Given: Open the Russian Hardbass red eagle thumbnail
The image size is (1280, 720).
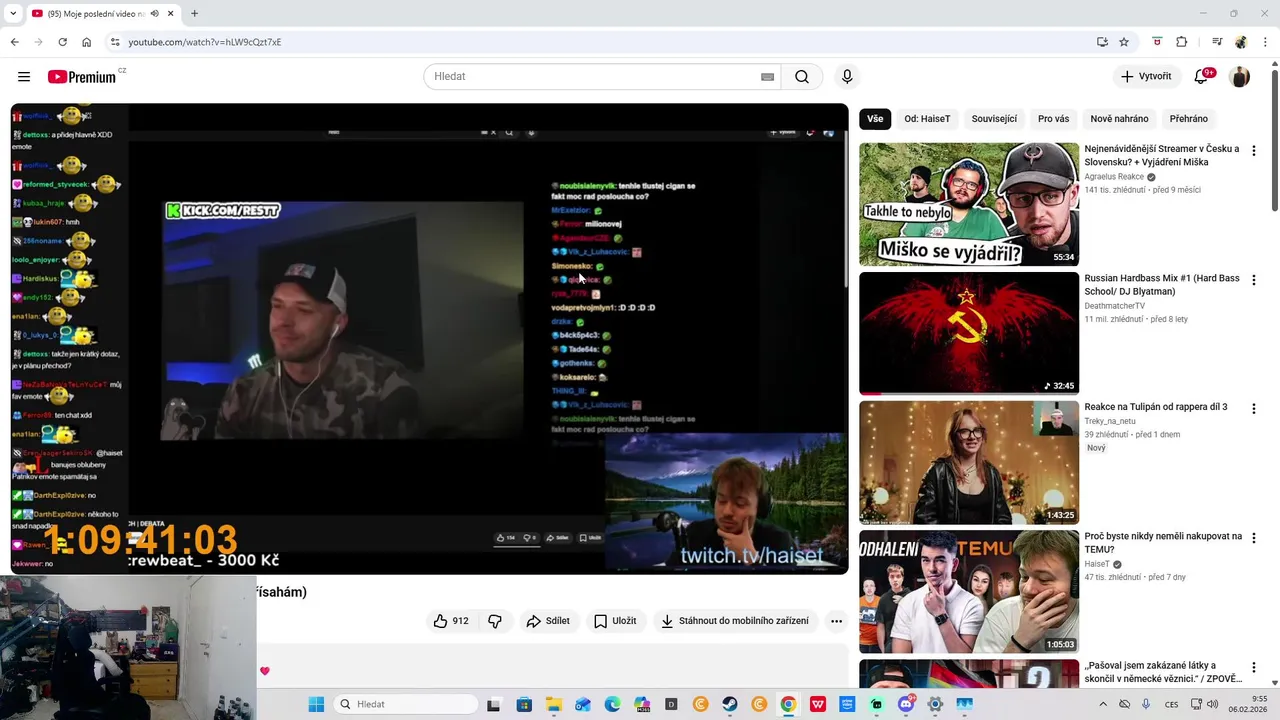Looking at the screenshot, I should click(969, 333).
